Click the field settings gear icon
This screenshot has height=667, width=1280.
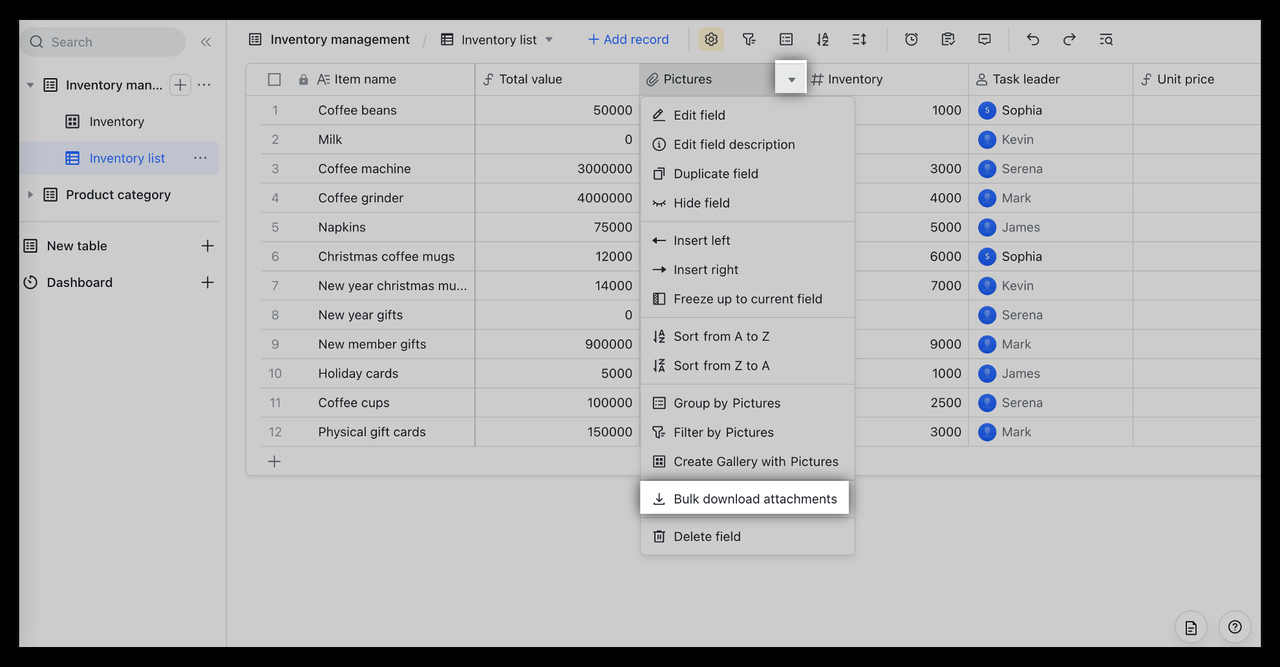click(x=711, y=40)
